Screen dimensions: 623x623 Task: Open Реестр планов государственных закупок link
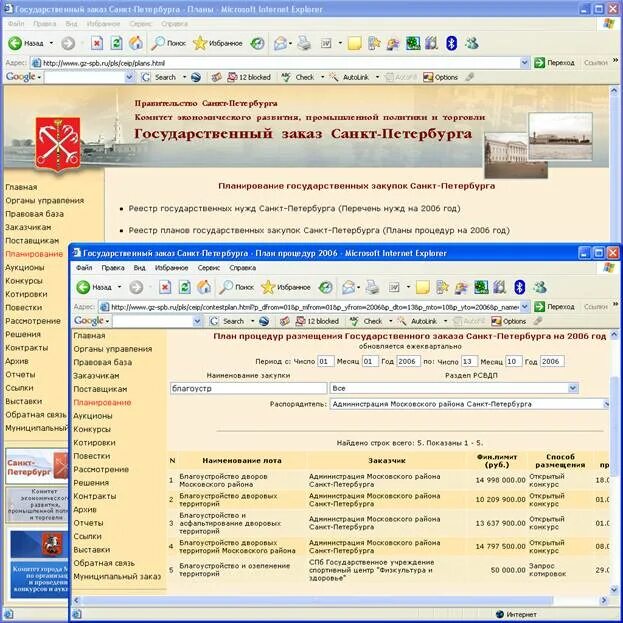[319, 230]
